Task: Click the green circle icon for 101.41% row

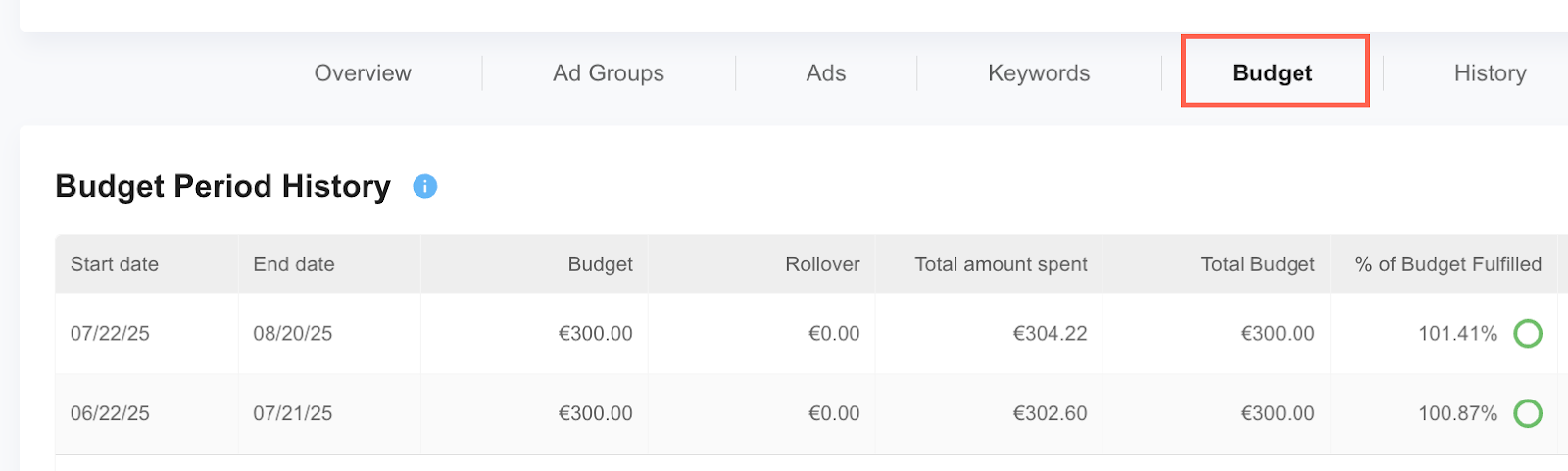Action: pyautogui.click(x=1527, y=334)
